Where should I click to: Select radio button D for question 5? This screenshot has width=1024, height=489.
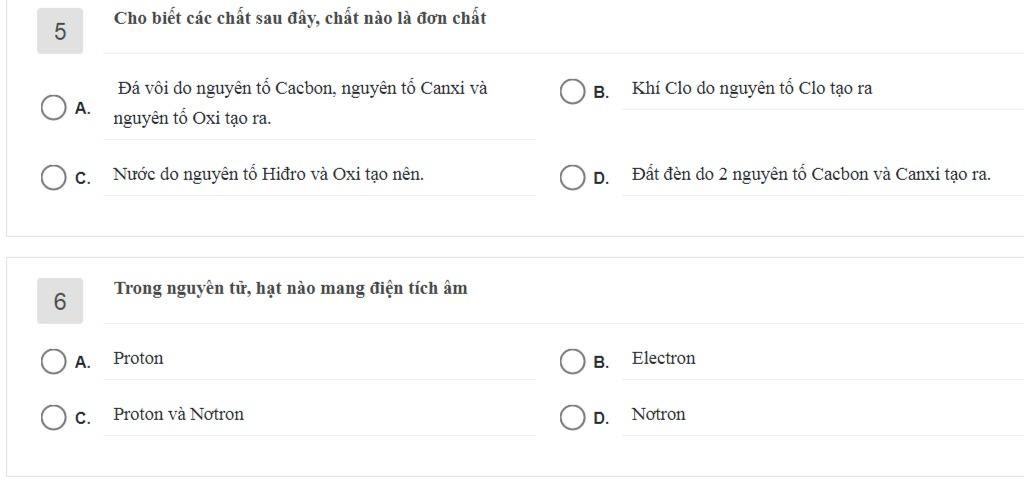pyautogui.click(x=572, y=178)
